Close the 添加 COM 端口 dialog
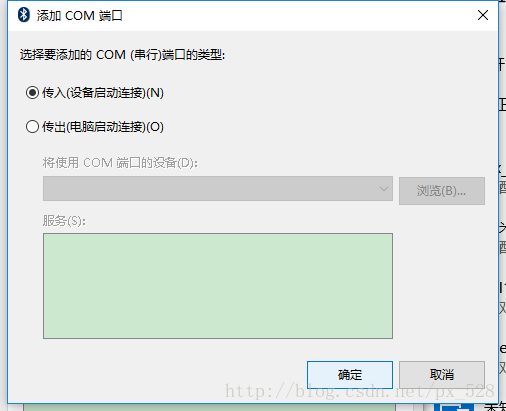 point(483,15)
